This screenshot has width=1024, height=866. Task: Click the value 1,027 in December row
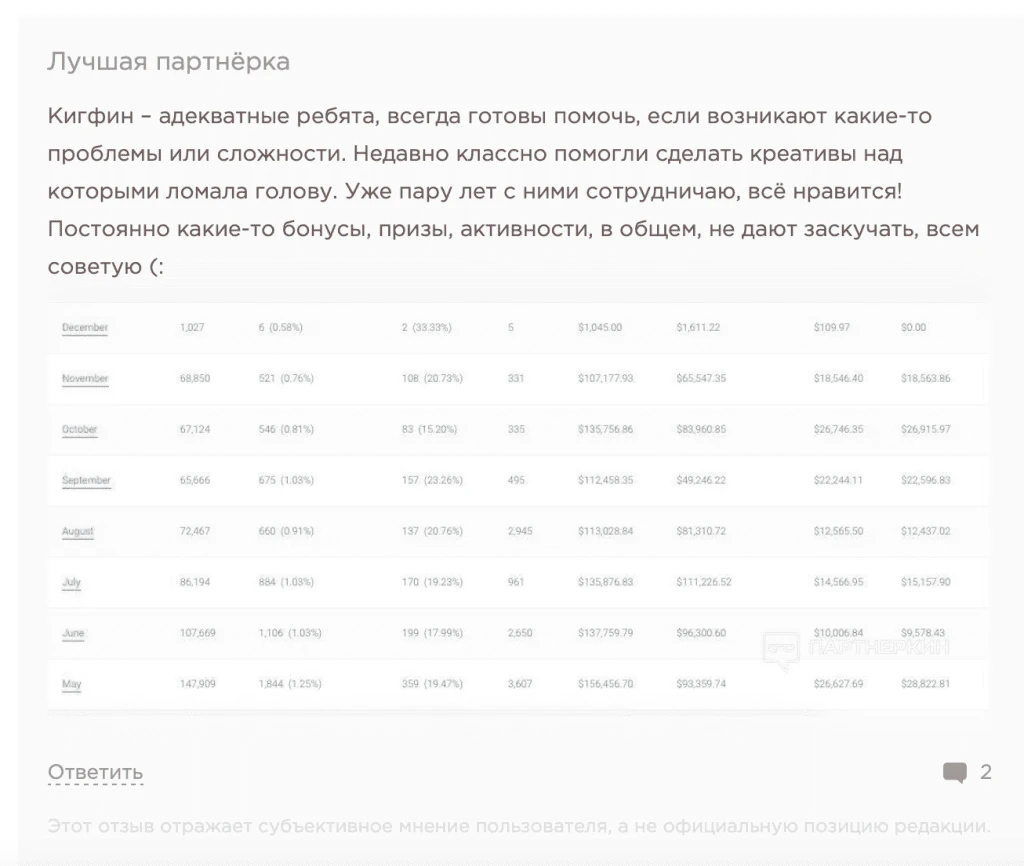click(x=192, y=327)
